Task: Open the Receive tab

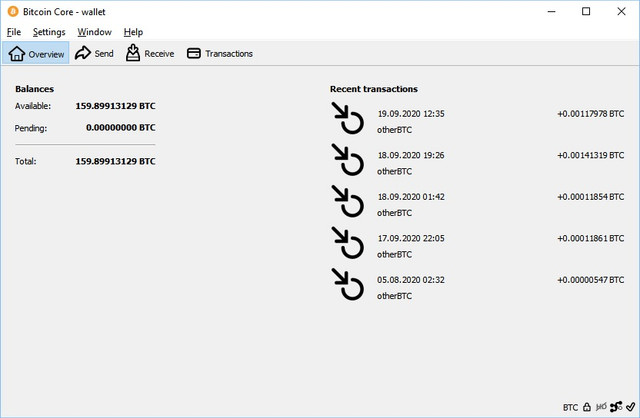Action: pyautogui.click(x=150, y=53)
